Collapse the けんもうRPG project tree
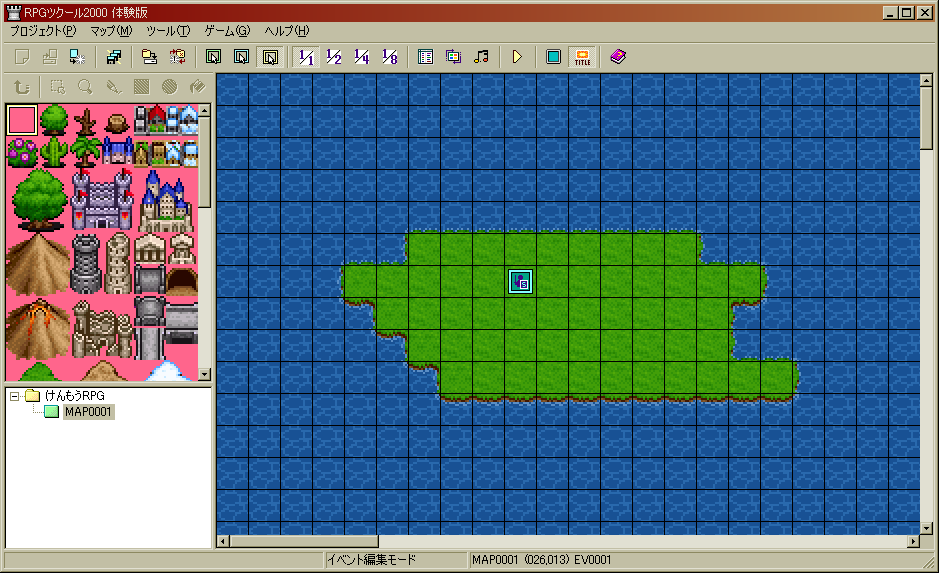 pos(15,396)
